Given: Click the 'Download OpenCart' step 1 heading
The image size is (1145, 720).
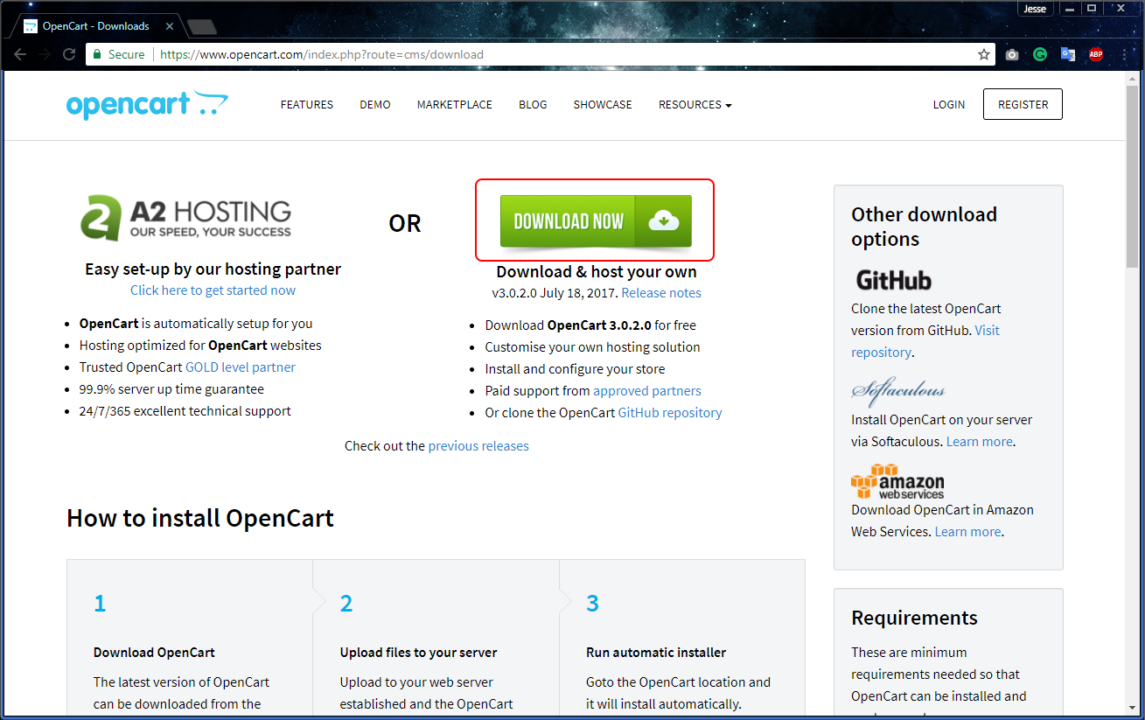Looking at the screenshot, I should pos(154,652).
